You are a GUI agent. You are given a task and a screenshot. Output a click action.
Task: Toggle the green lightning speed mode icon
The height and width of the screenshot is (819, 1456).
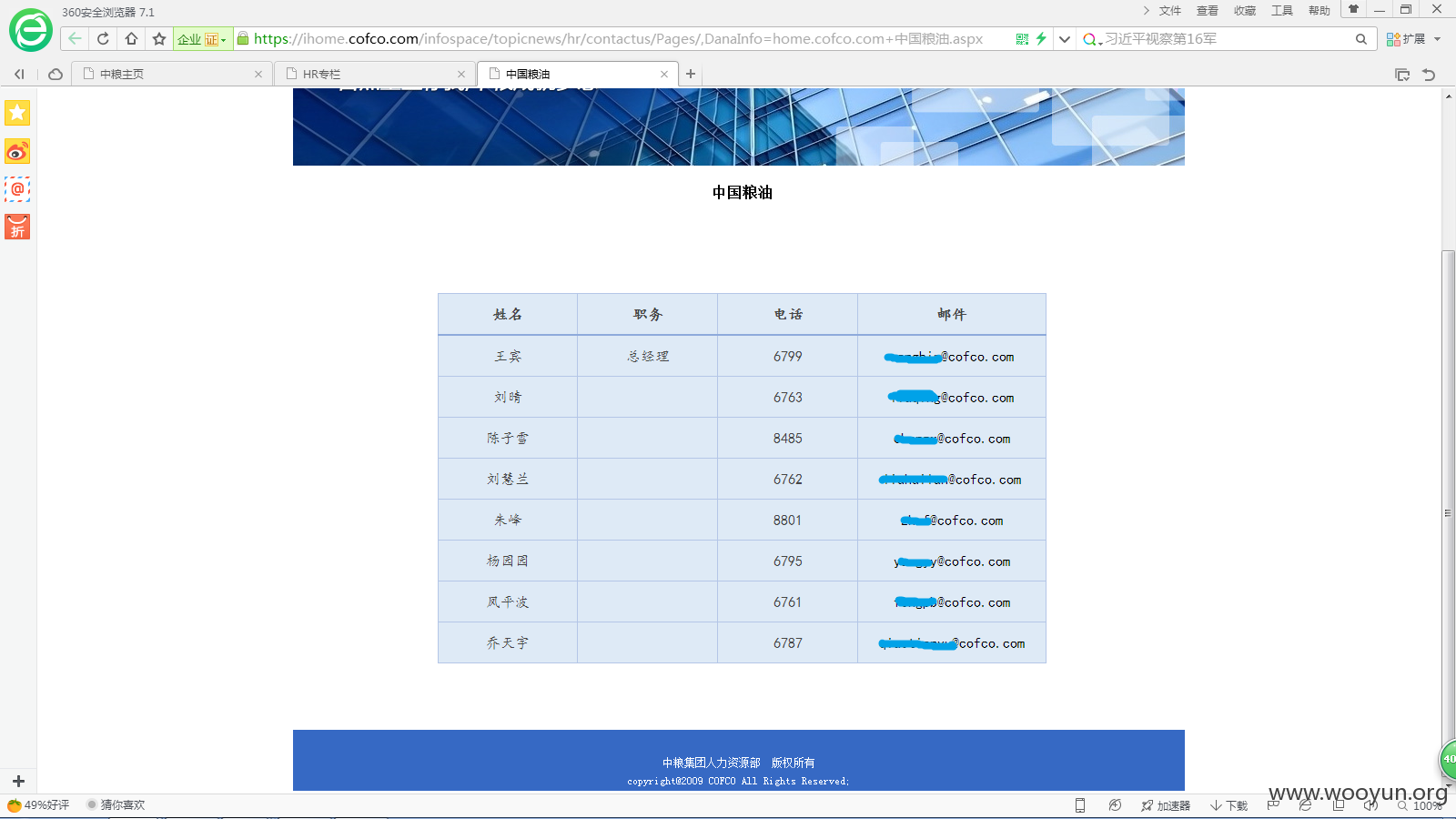pyautogui.click(x=1041, y=39)
